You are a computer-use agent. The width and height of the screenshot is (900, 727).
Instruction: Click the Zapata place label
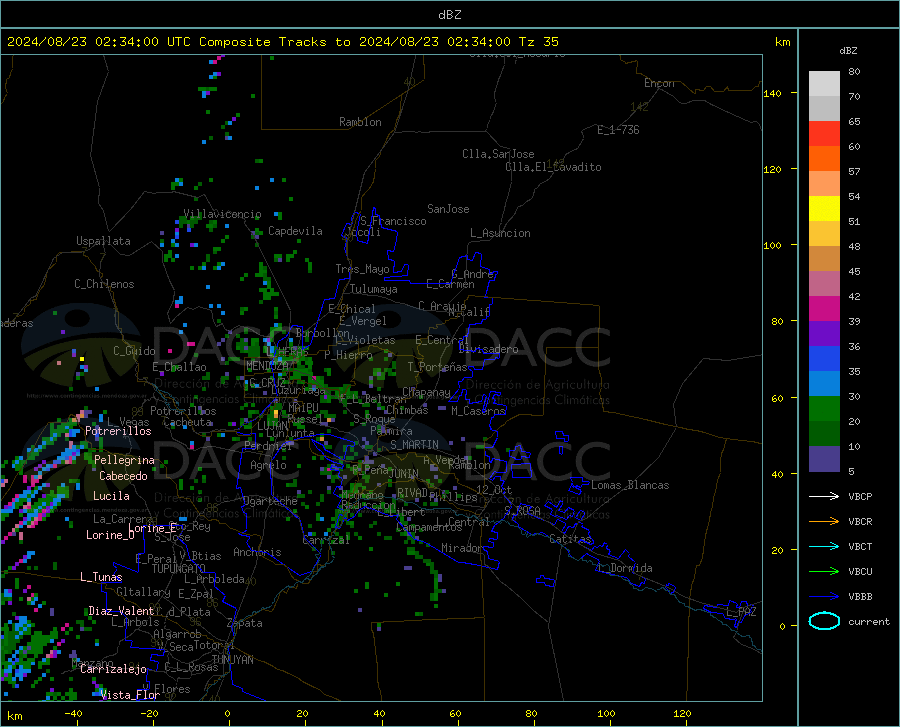click(x=245, y=623)
